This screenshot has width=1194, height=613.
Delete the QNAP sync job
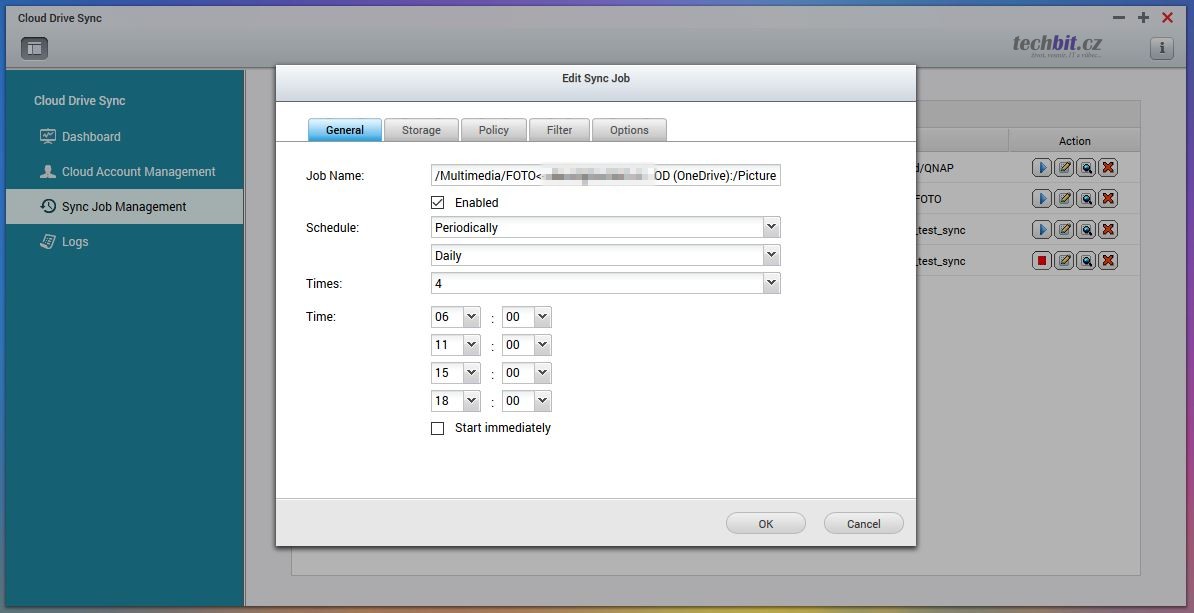[1108, 168]
